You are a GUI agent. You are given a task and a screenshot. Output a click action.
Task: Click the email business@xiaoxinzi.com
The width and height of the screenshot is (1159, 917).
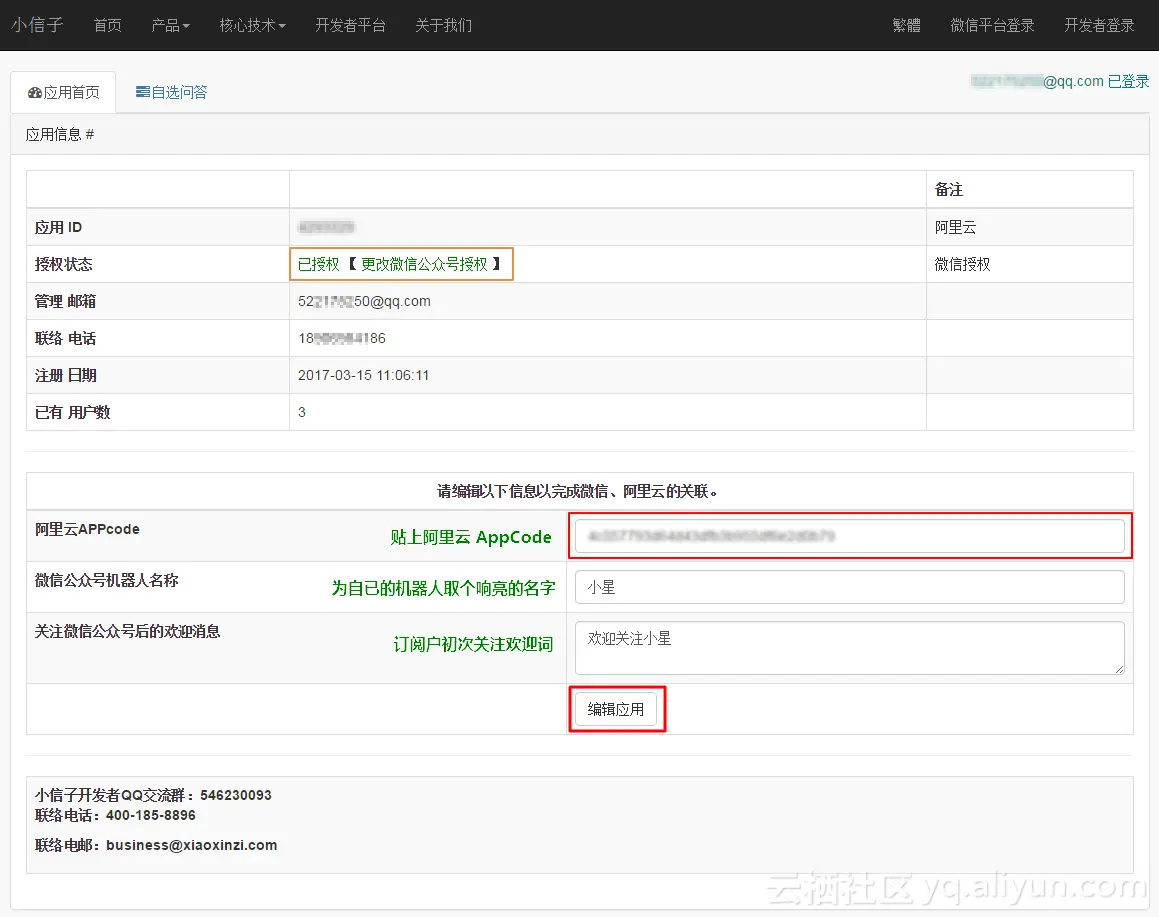[191, 845]
